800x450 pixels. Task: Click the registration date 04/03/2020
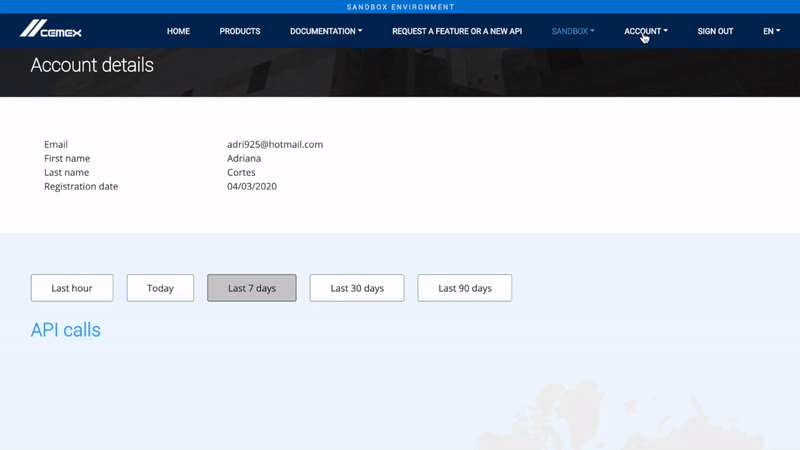[x=252, y=186]
